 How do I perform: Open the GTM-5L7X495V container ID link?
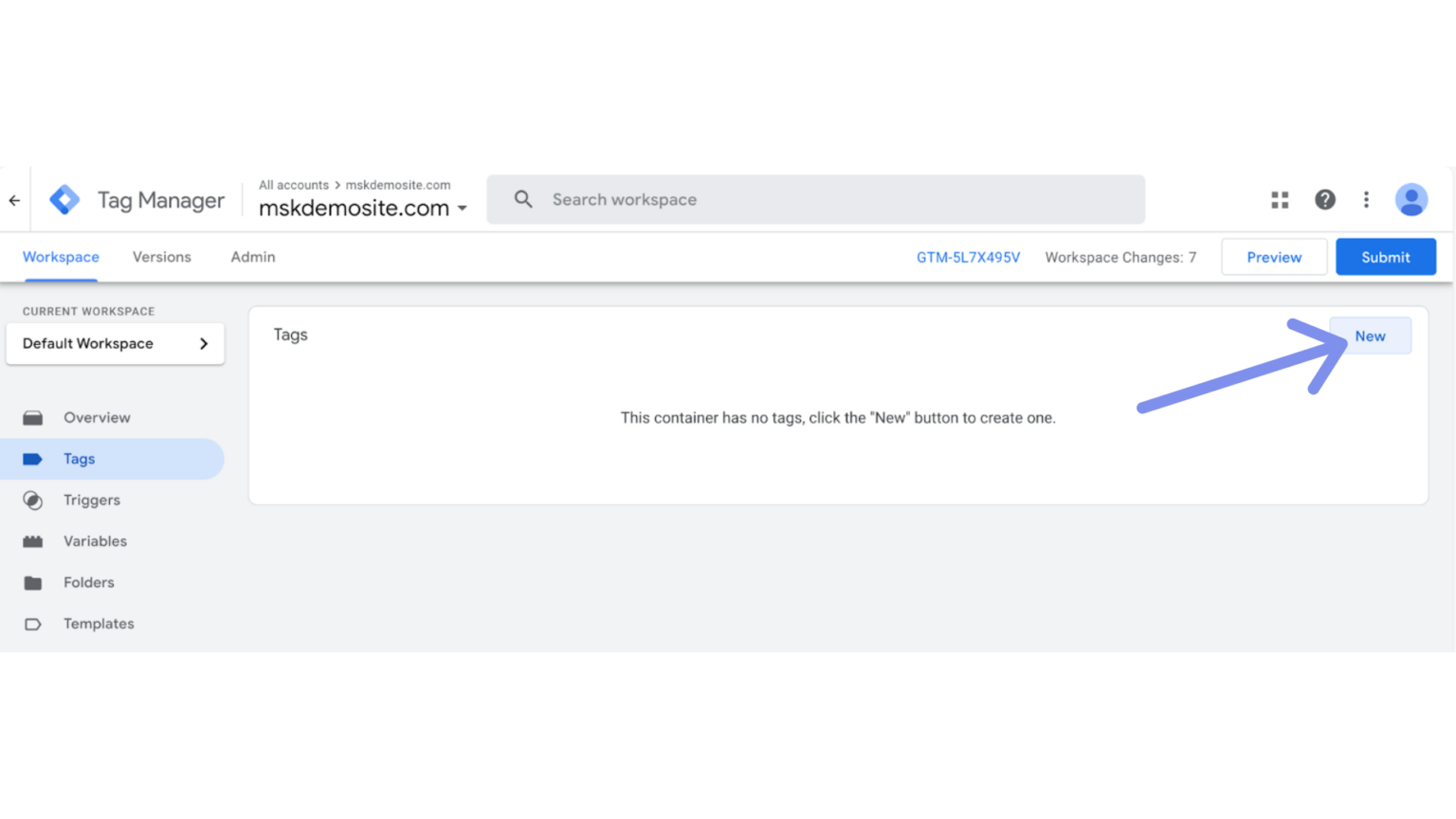(968, 257)
